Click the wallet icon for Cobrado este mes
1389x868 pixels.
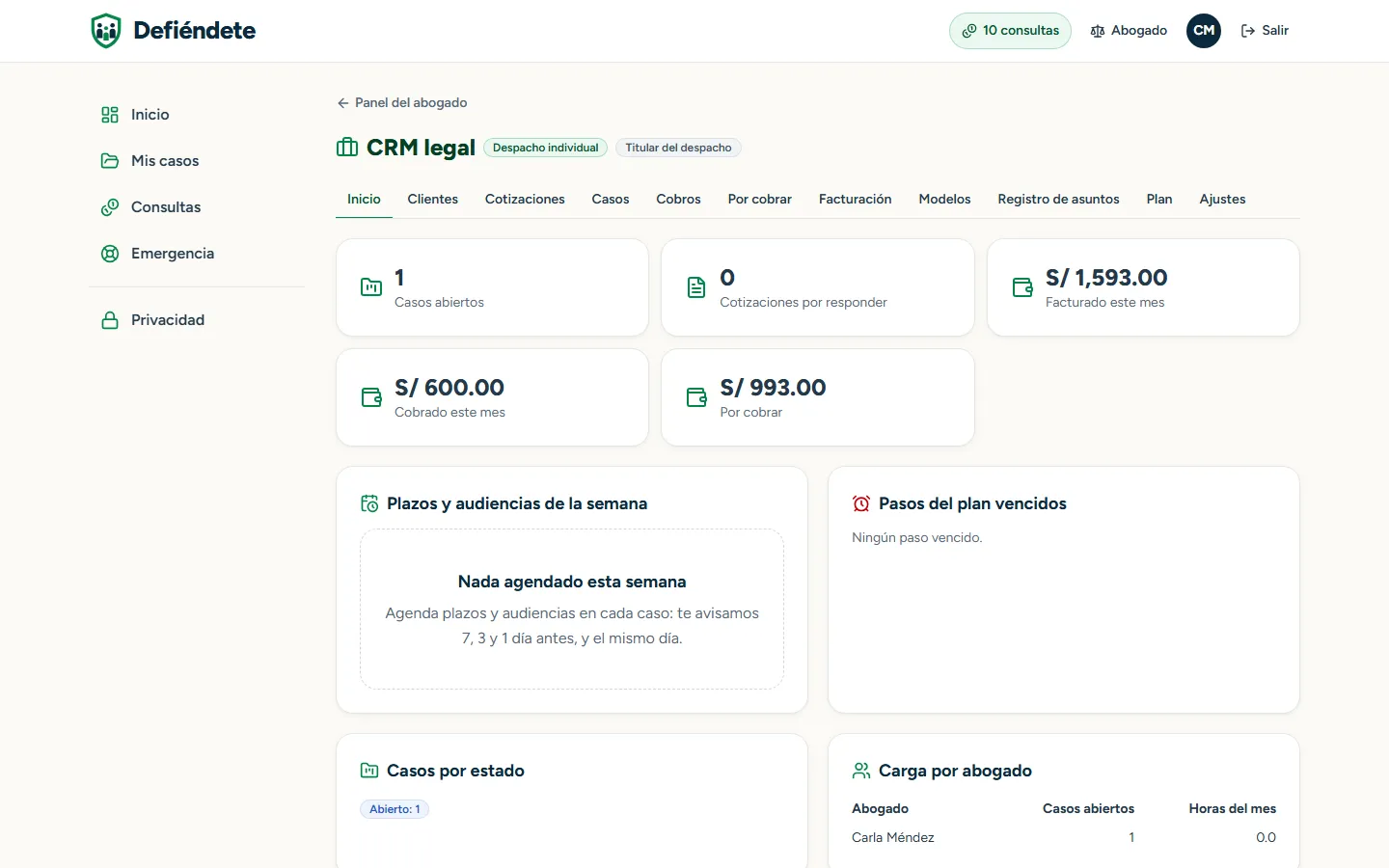click(x=371, y=397)
